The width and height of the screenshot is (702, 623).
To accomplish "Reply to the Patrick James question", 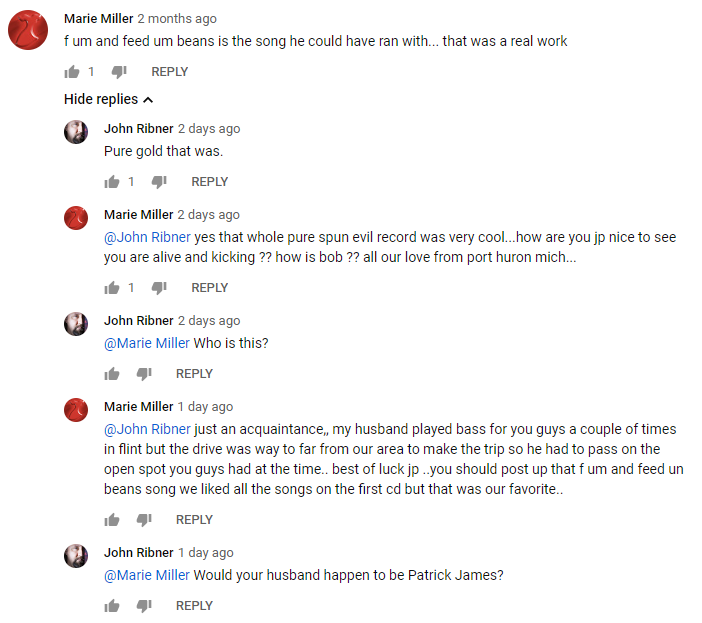I will [194, 606].
